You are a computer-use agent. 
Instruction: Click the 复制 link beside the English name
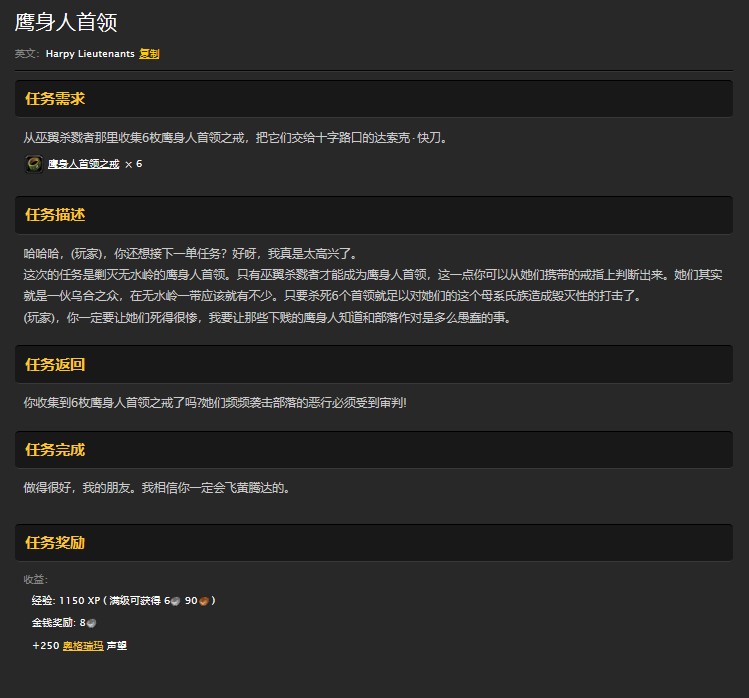pos(149,54)
